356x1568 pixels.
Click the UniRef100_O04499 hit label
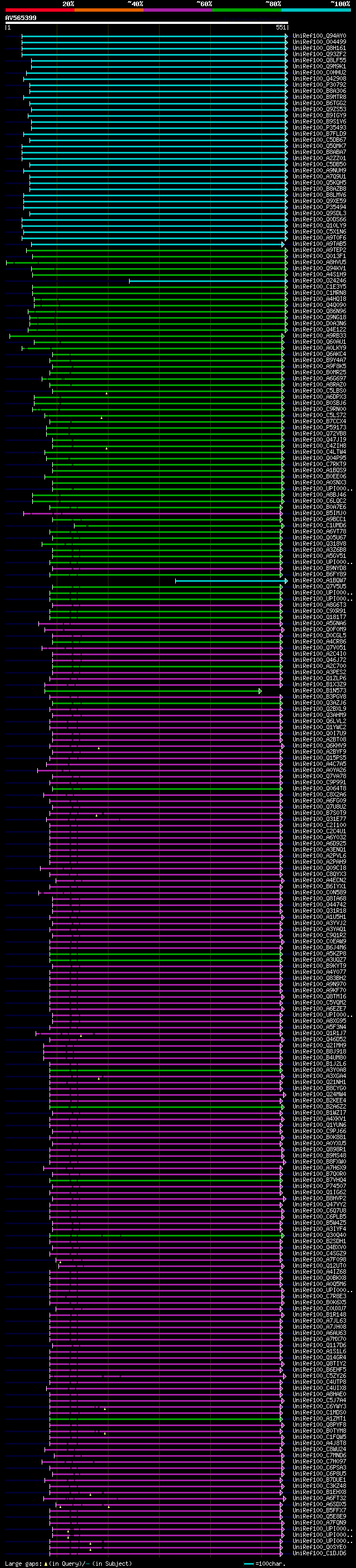click(x=319, y=42)
